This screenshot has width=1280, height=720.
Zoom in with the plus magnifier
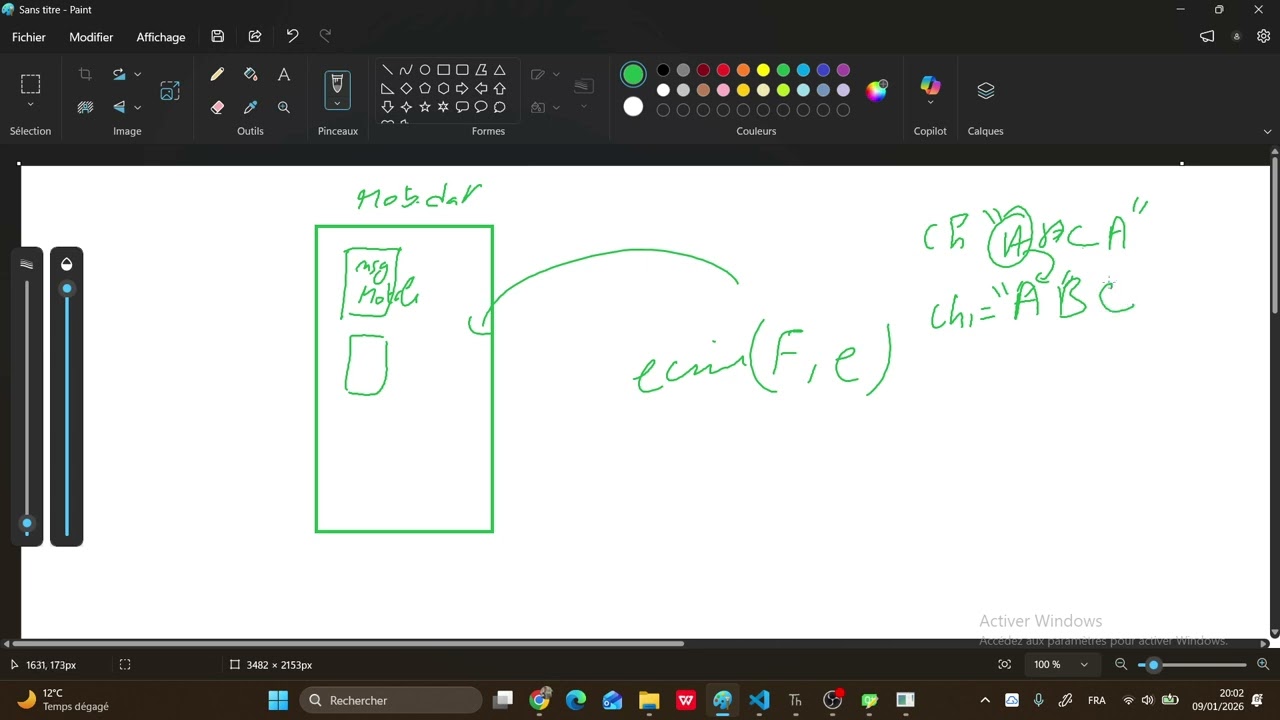[1263, 665]
